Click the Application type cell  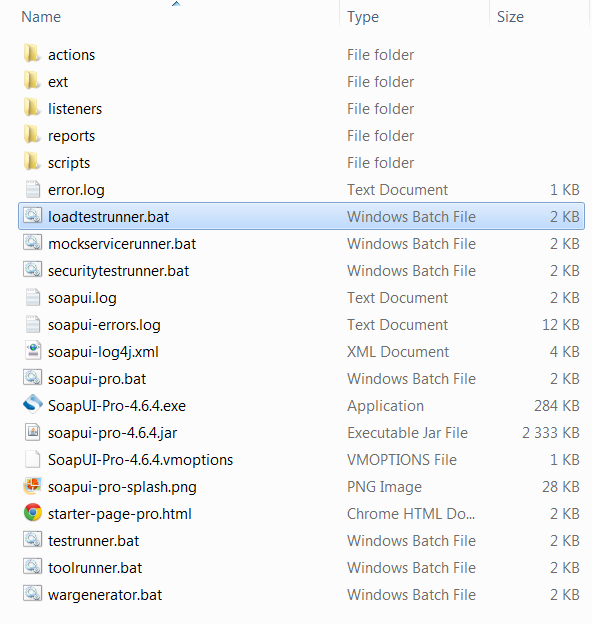point(386,406)
